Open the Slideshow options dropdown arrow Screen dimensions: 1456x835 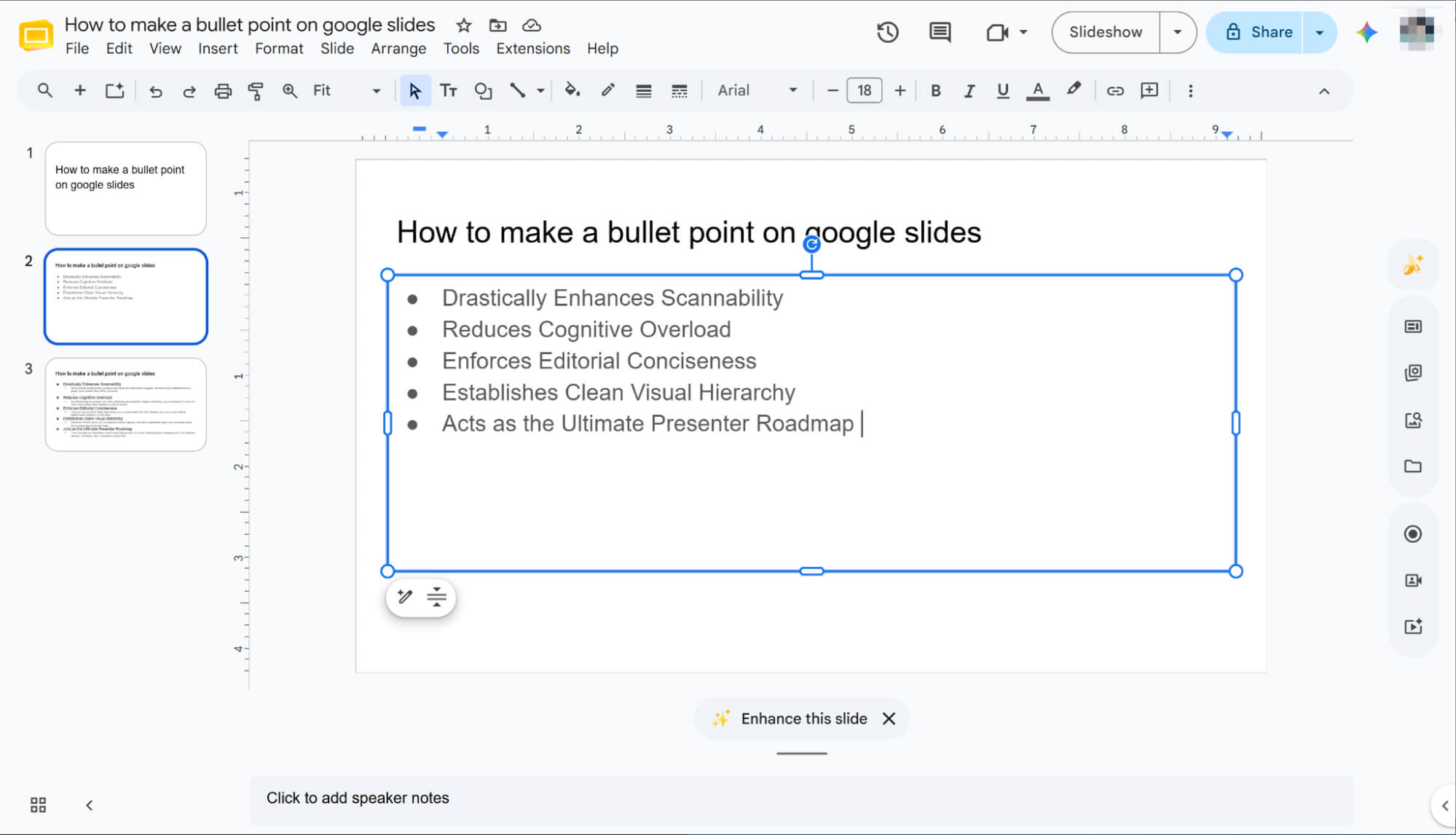point(1178,32)
